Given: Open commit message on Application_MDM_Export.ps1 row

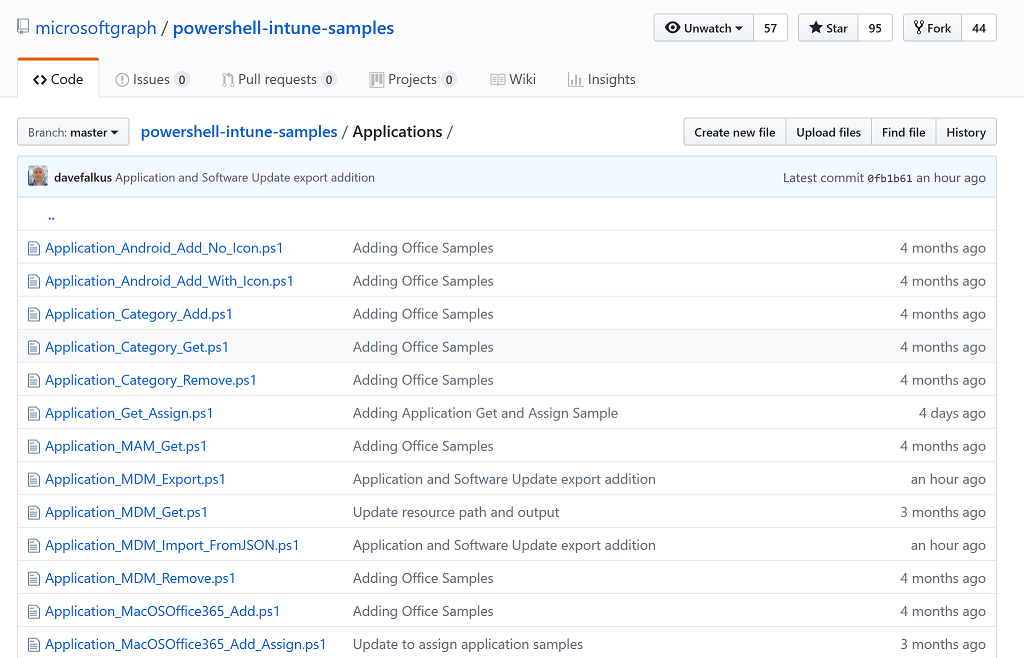Looking at the screenshot, I should [x=504, y=479].
